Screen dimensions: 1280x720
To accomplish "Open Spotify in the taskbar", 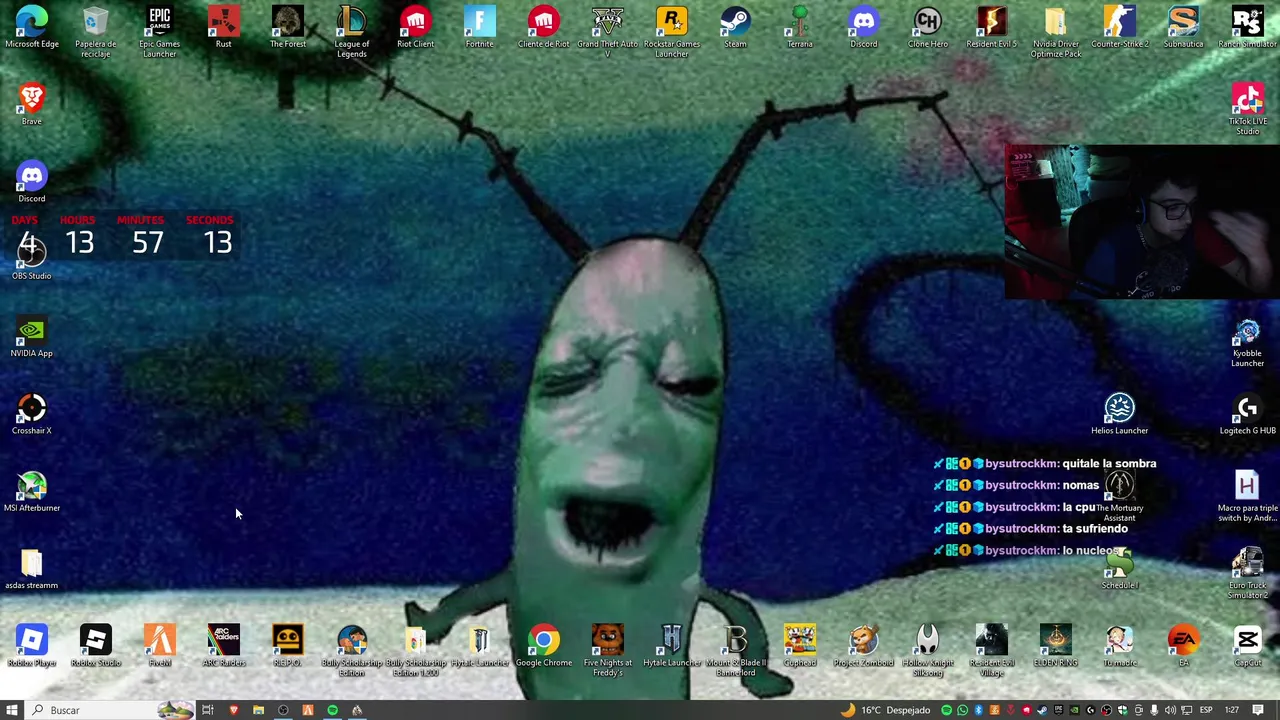I will (332, 710).
